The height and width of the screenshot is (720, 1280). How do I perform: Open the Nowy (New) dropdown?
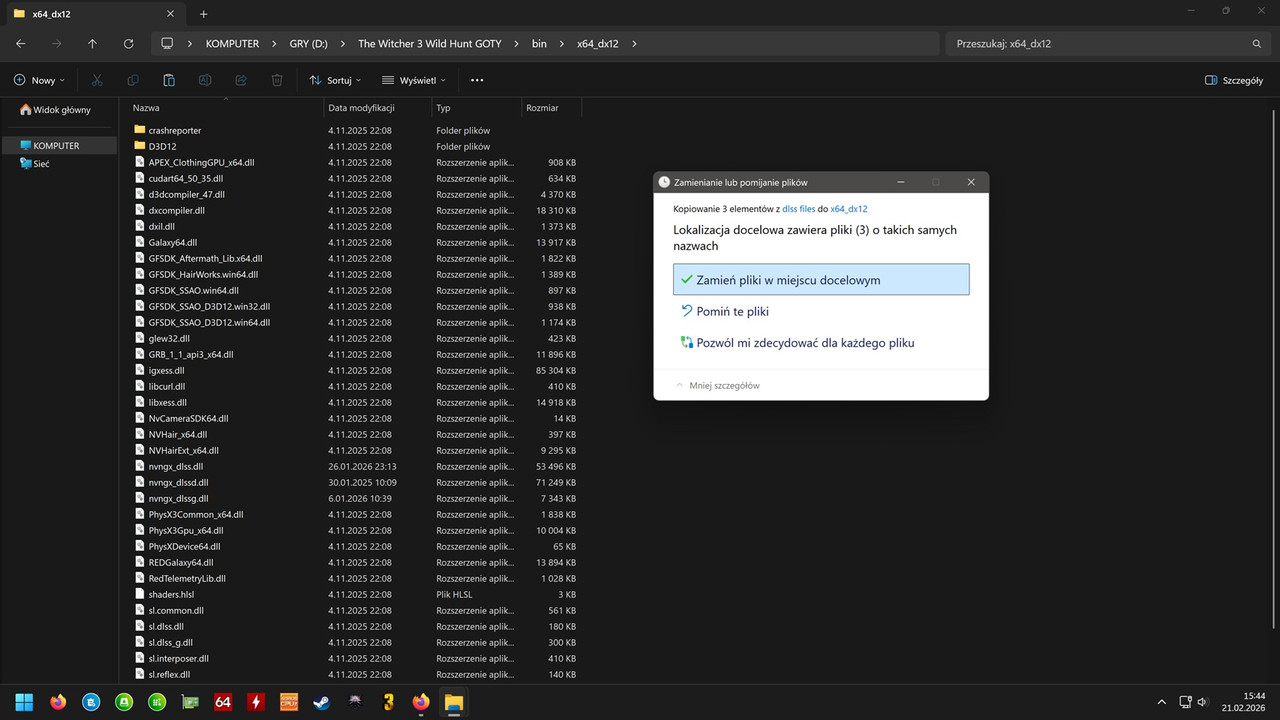point(39,80)
